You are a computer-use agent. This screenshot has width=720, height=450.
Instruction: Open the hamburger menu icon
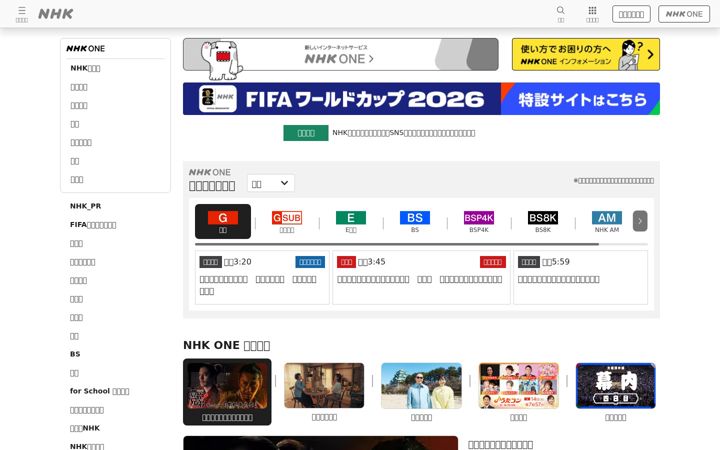coord(22,14)
